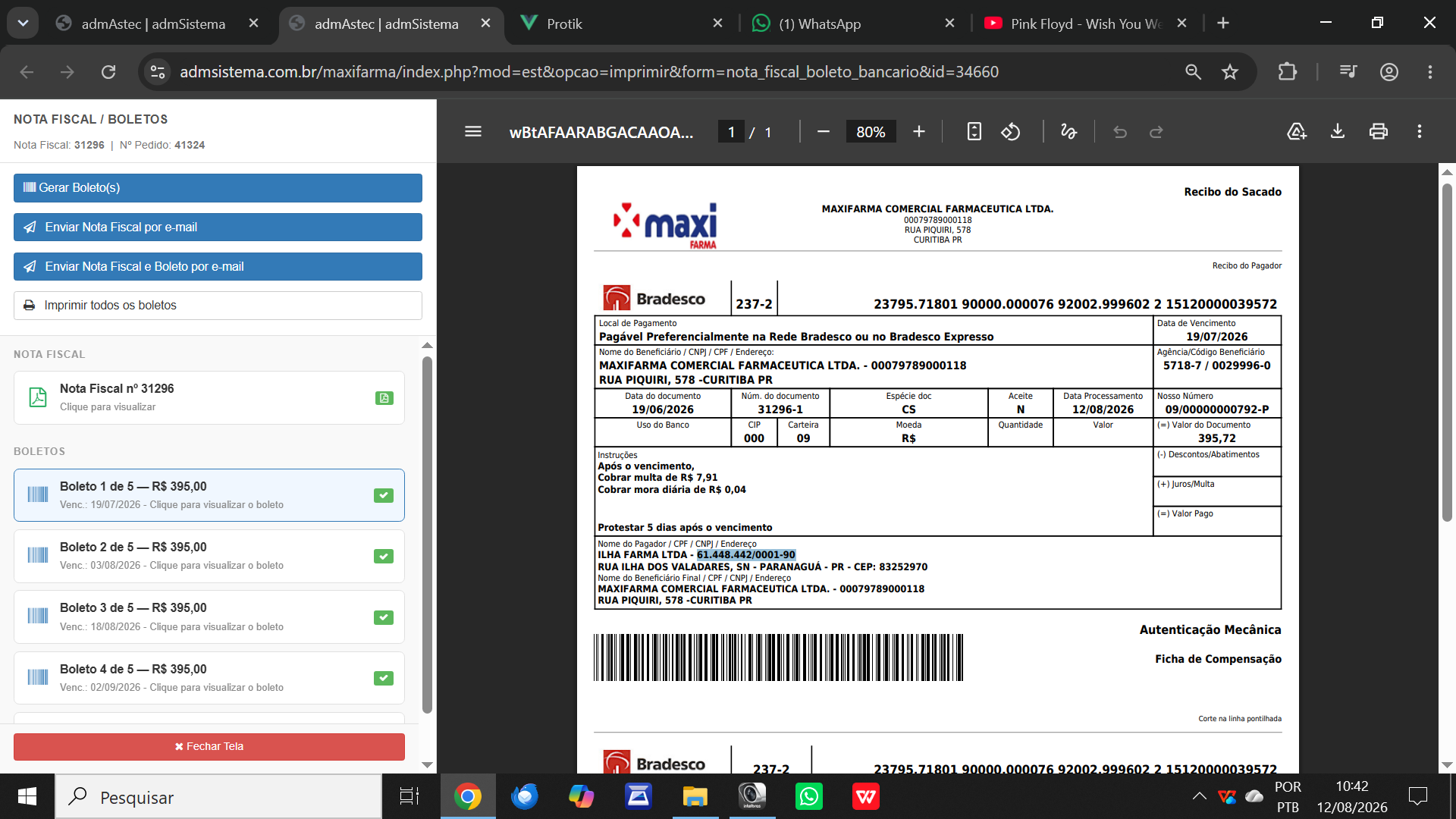Open Task View on the taskbar
This screenshot has height=819, width=1456.
(x=409, y=797)
